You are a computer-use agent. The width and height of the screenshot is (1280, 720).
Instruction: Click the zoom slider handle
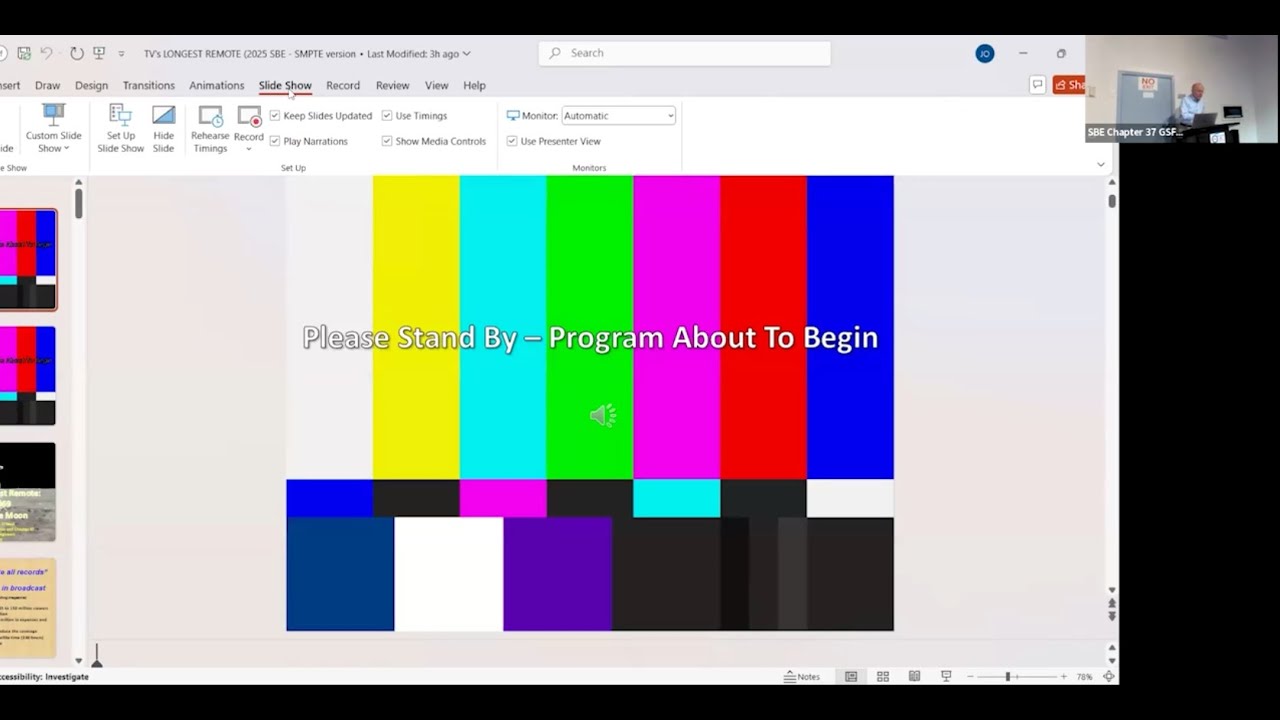1008,677
